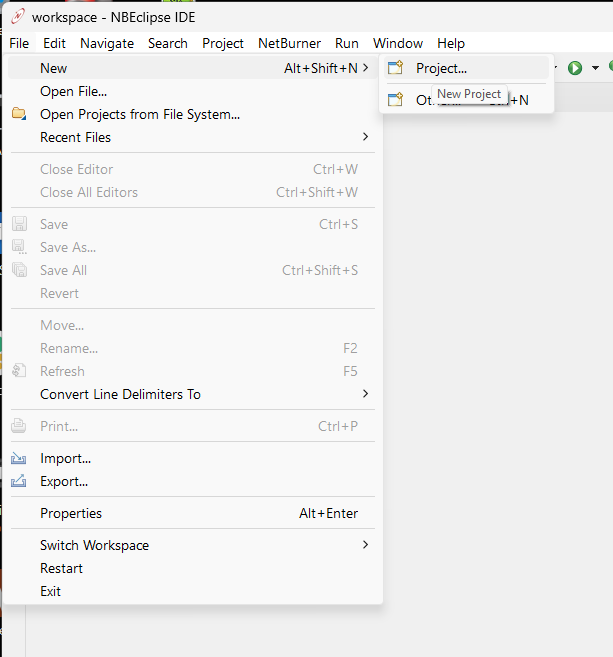The width and height of the screenshot is (613, 657).
Task: Click the folder icon beside Open Projects
Action: tap(19, 114)
